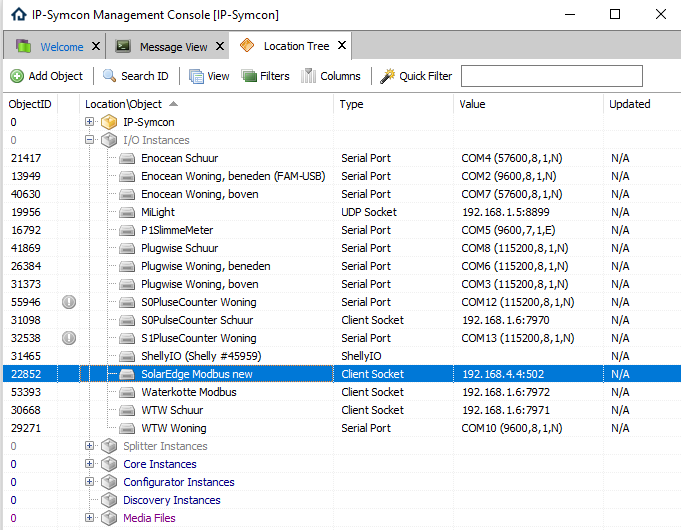Select the Plugwise Woning, boven row
Screen dimensions: 681x530
342,284
